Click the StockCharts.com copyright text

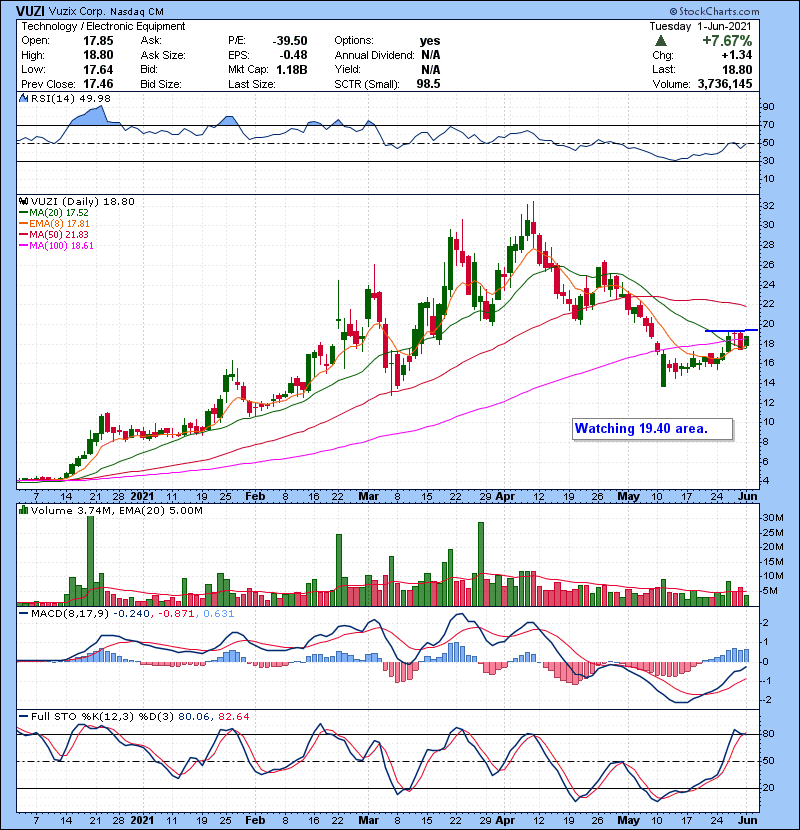714,11
